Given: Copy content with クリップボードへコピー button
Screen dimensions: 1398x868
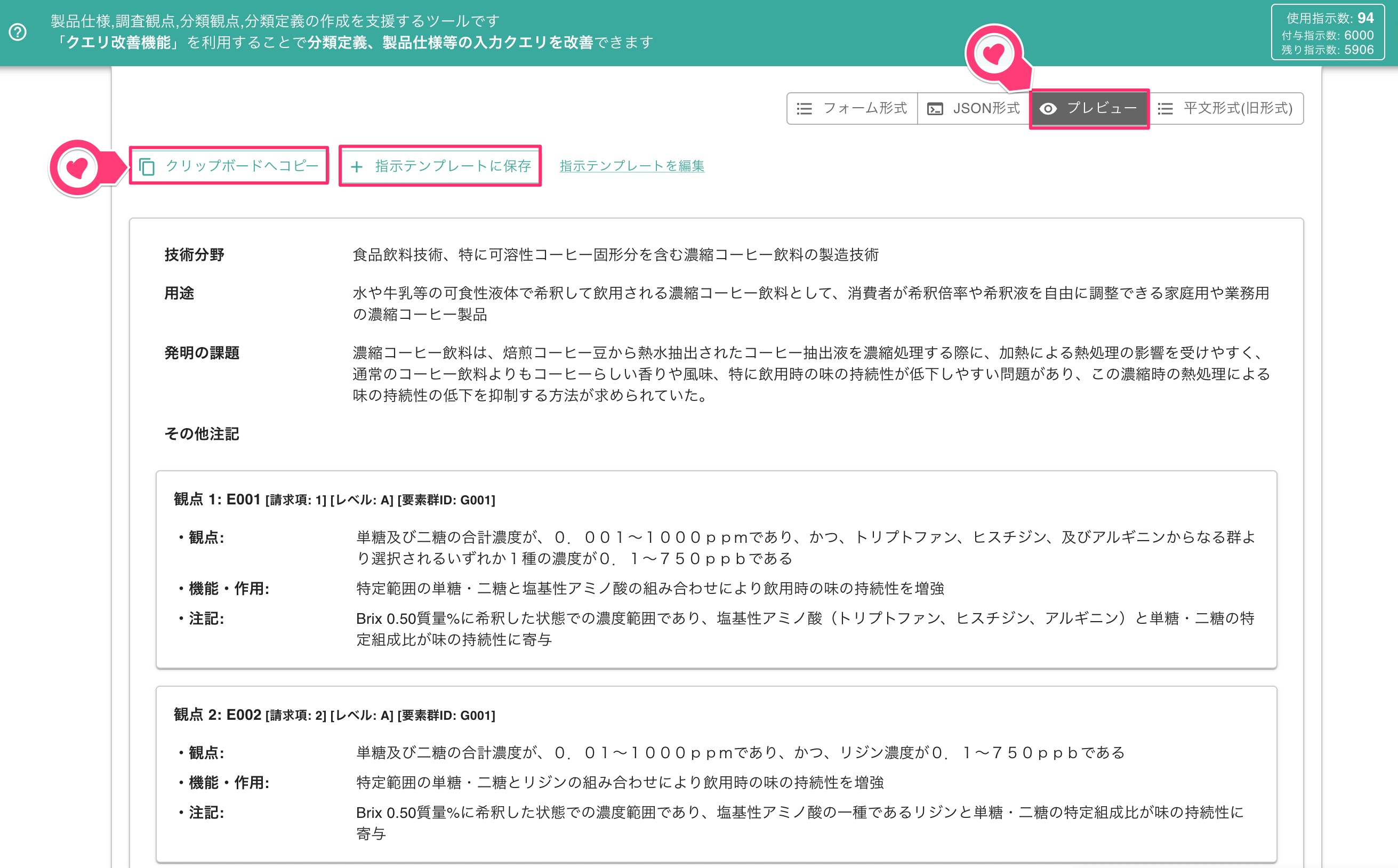Looking at the screenshot, I should click(x=229, y=166).
